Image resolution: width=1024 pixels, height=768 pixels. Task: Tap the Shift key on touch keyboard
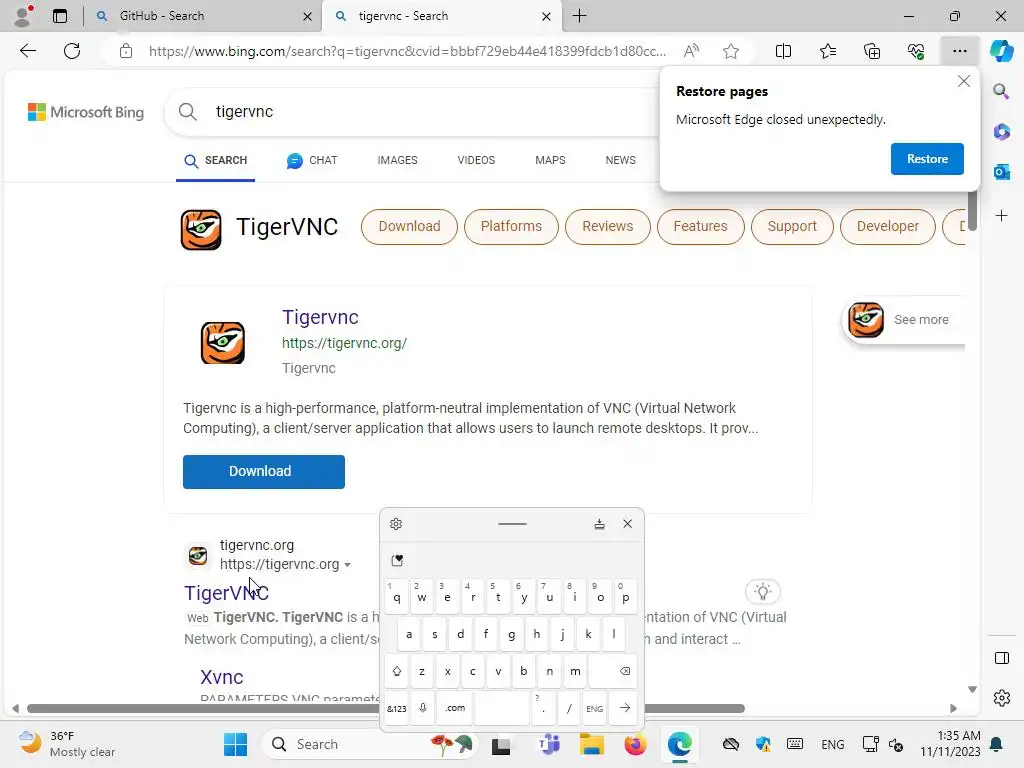396,671
